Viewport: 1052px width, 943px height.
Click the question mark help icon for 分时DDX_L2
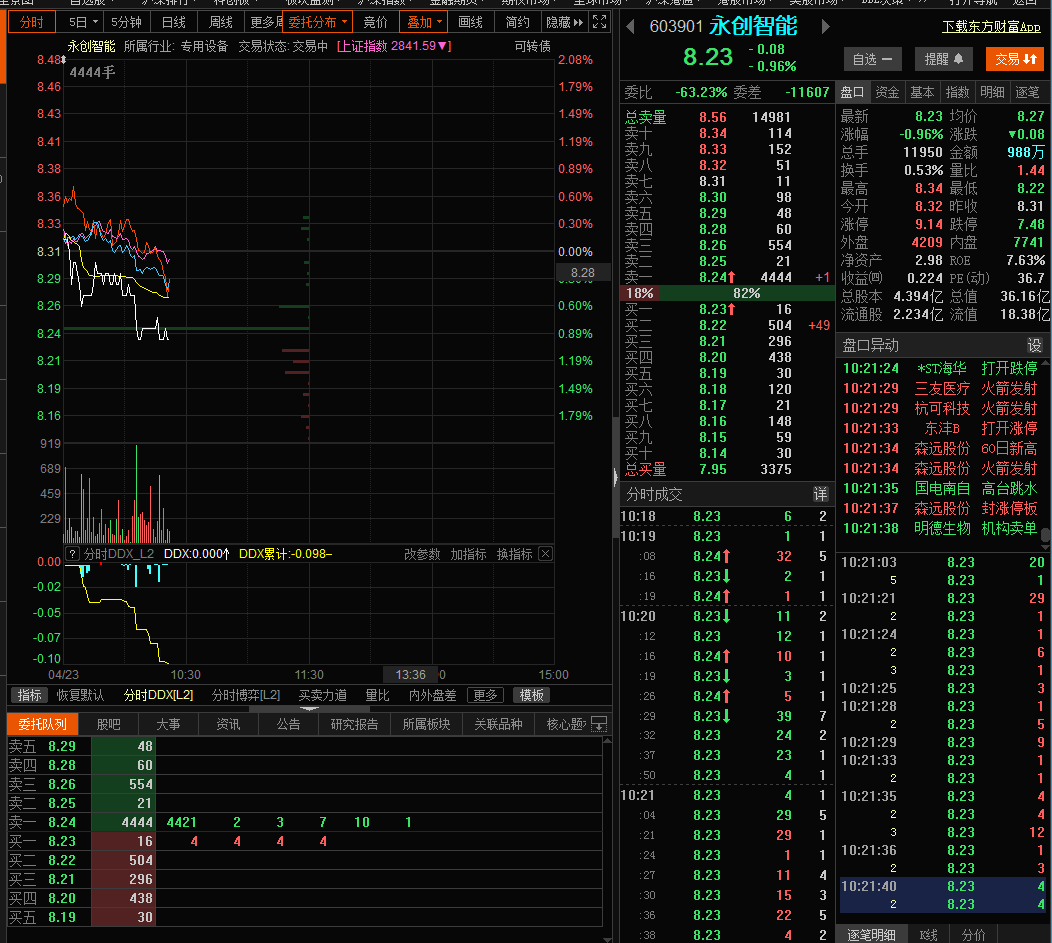[73, 554]
